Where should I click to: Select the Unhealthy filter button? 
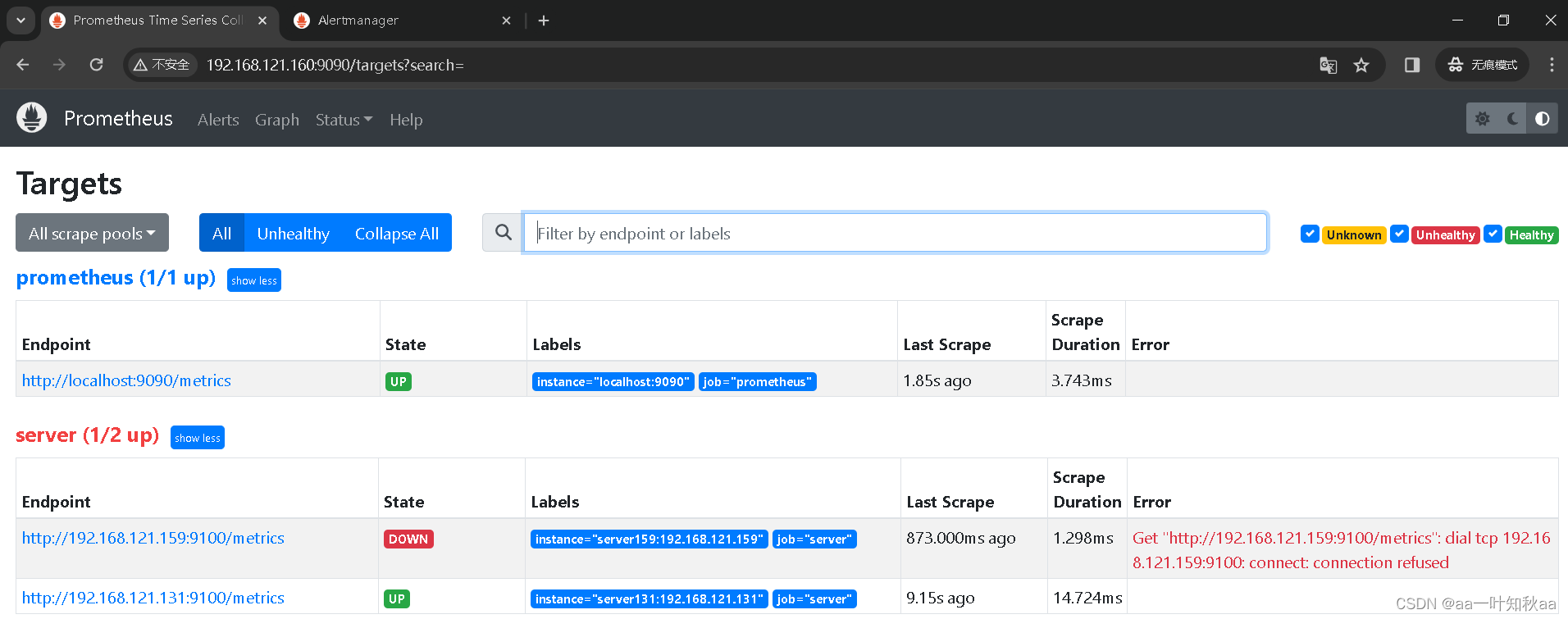click(293, 233)
